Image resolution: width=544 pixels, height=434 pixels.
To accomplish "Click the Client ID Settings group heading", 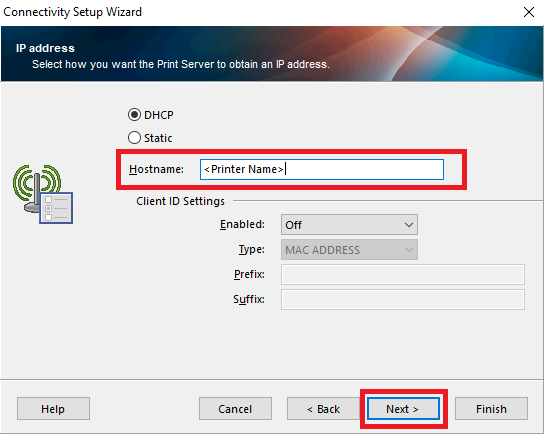I will (180, 201).
